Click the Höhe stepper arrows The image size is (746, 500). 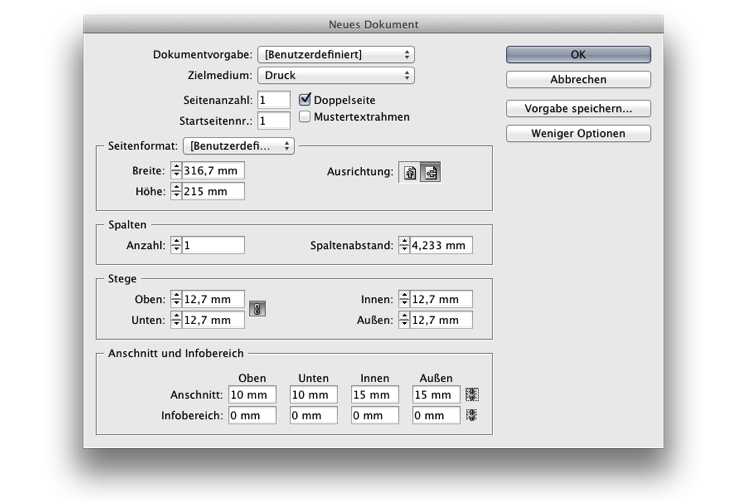point(176,191)
